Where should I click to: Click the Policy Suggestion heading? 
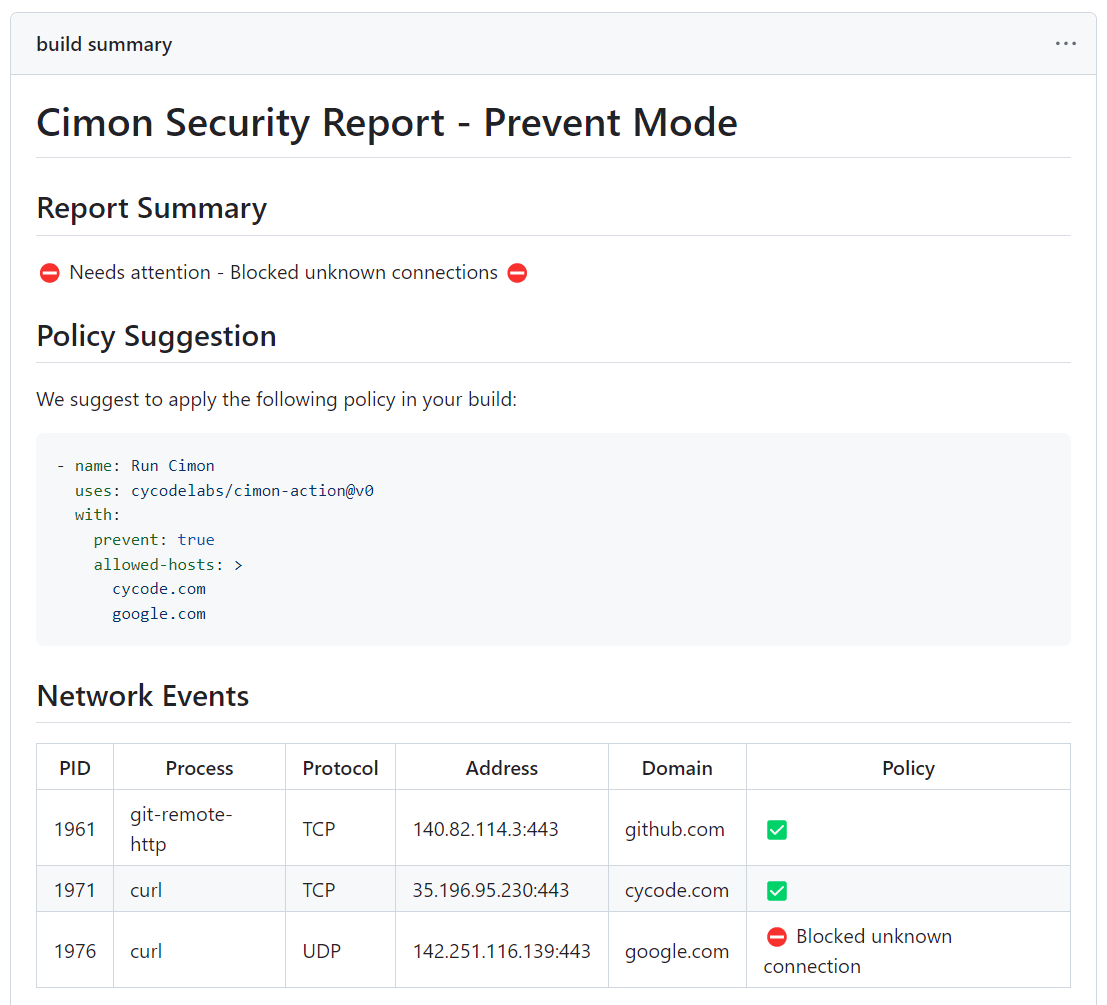[x=156, y=336]
